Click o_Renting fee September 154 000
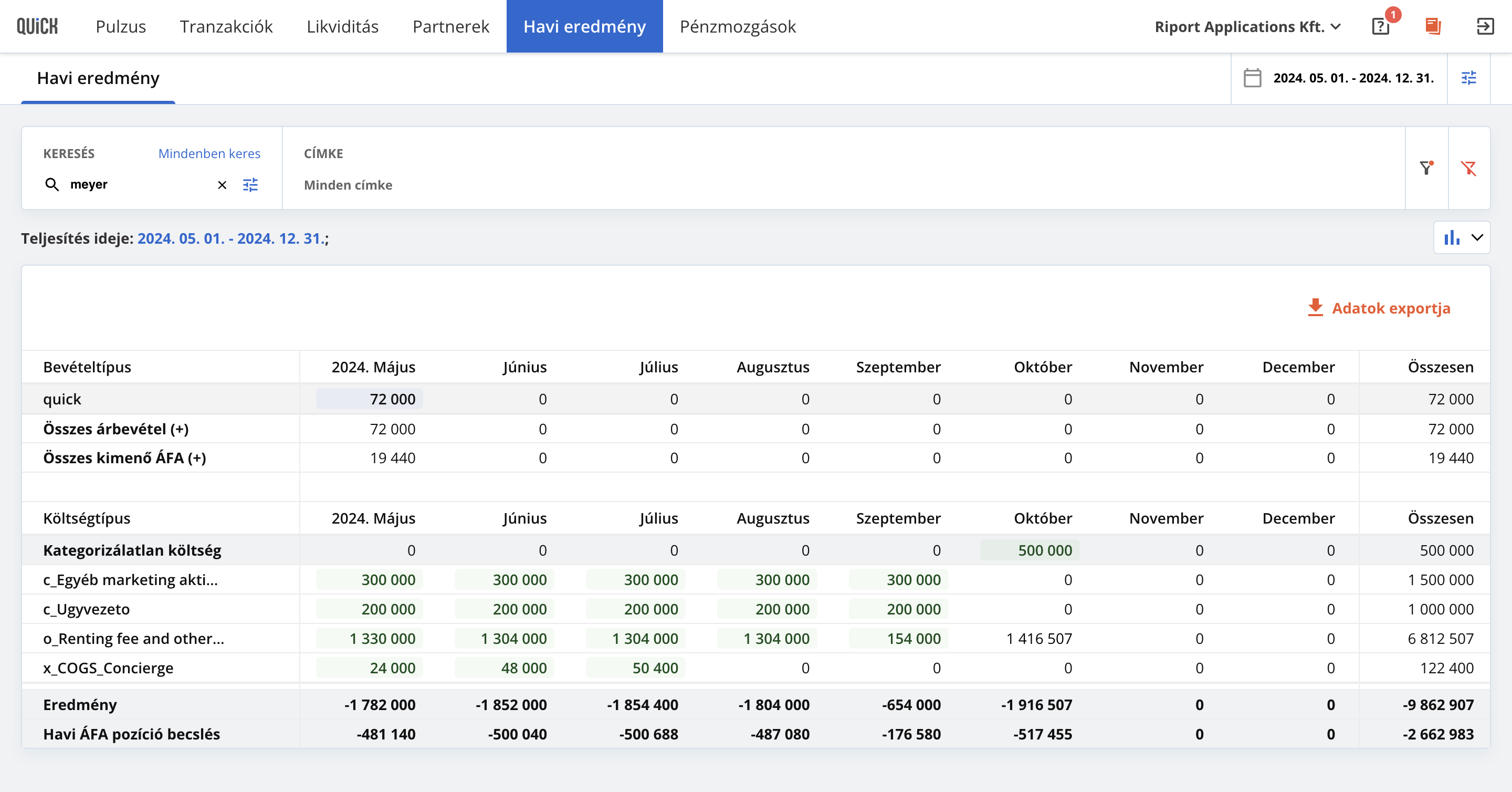Image resolution: width=1512 pixels, height=792 pixels. [899, 638]
